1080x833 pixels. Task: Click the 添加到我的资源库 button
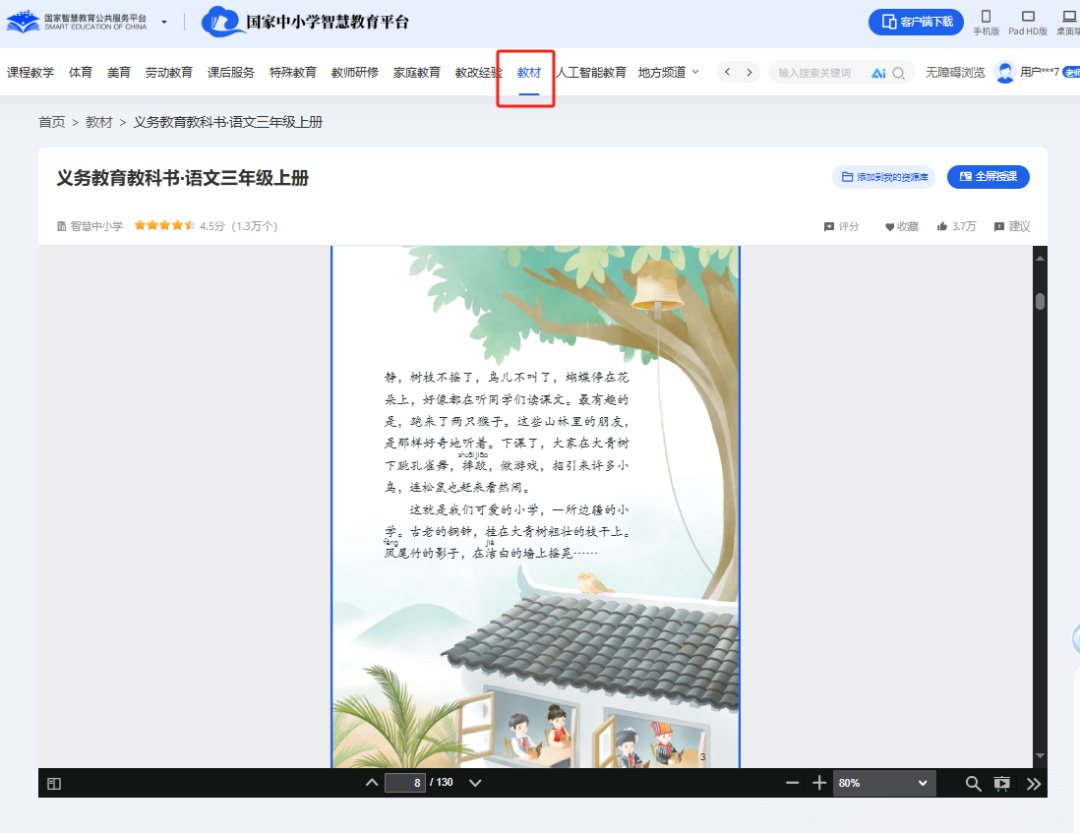click(884, 177)
